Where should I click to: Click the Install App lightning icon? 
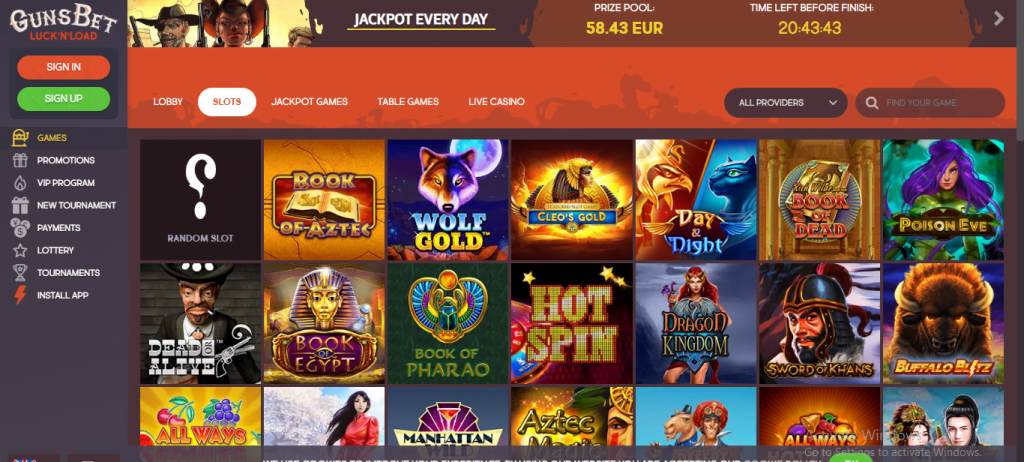[x=21, y=295]
